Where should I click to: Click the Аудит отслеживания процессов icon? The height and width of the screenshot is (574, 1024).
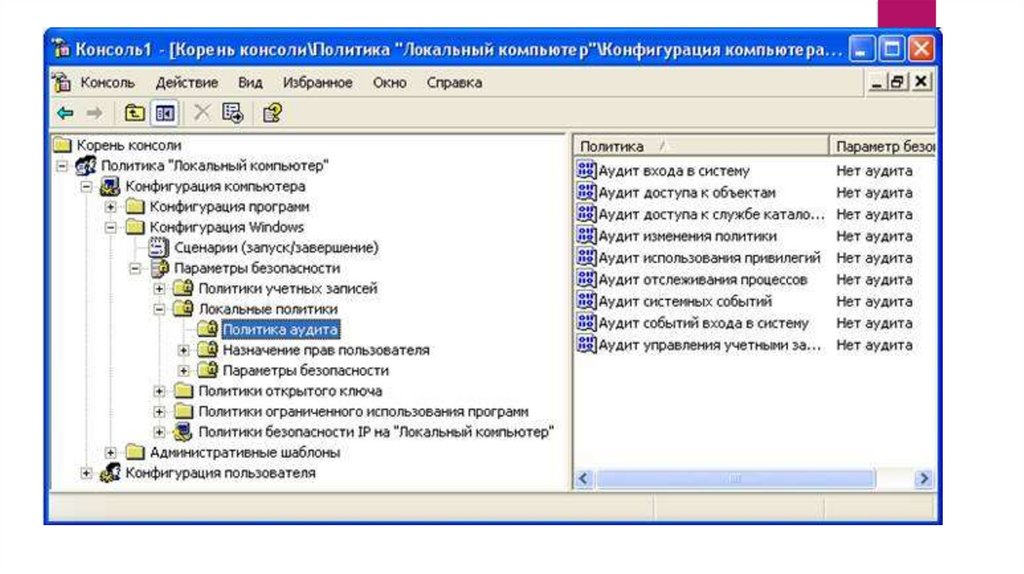point(586,279)
